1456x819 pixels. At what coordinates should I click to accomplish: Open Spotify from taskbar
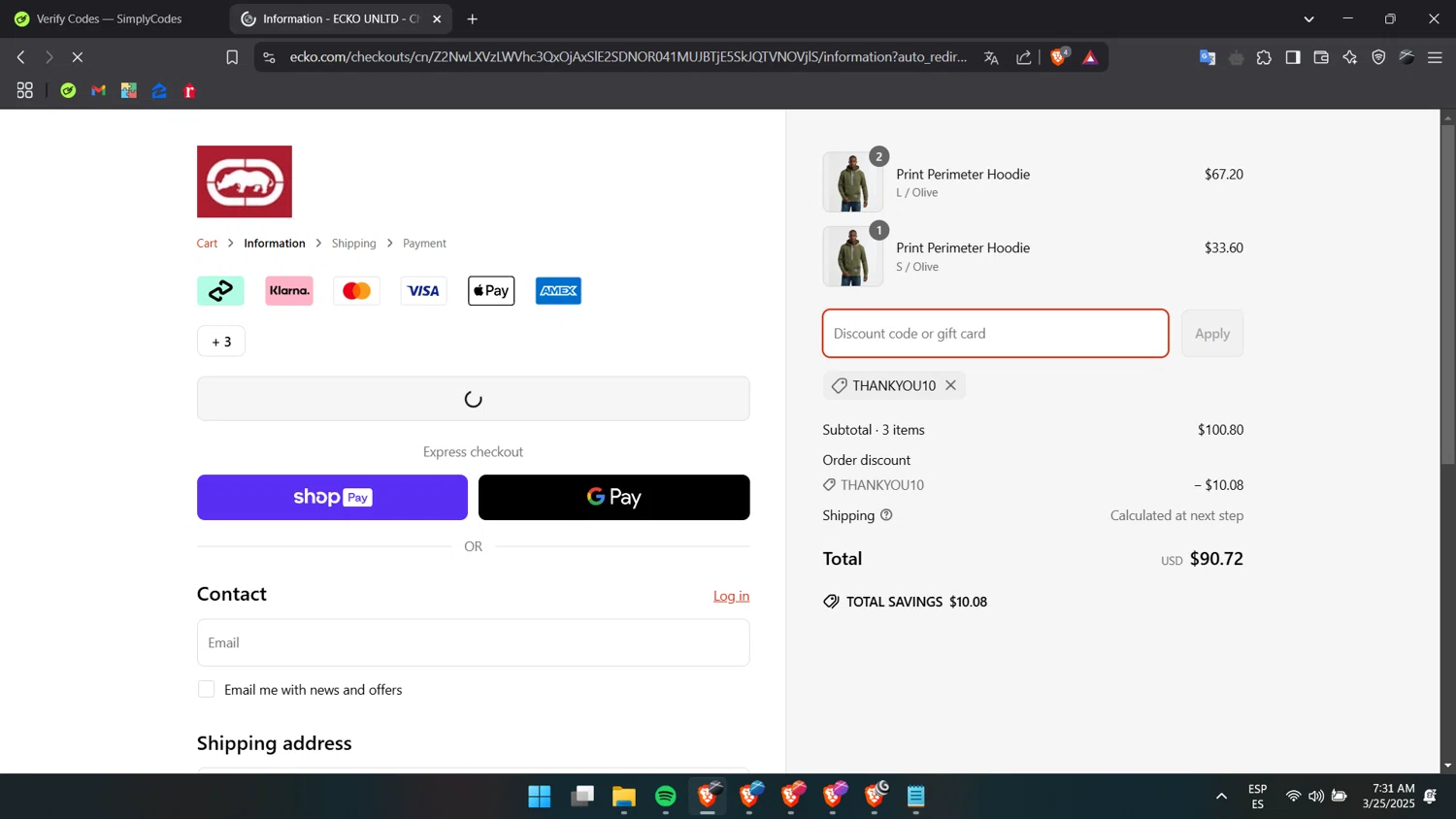[x=666, y=797]
